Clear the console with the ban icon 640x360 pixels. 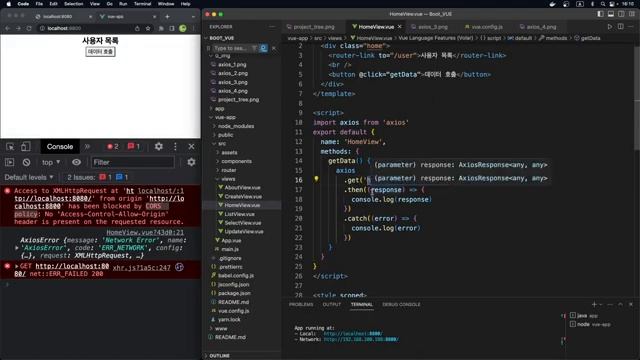click(27, 162)
